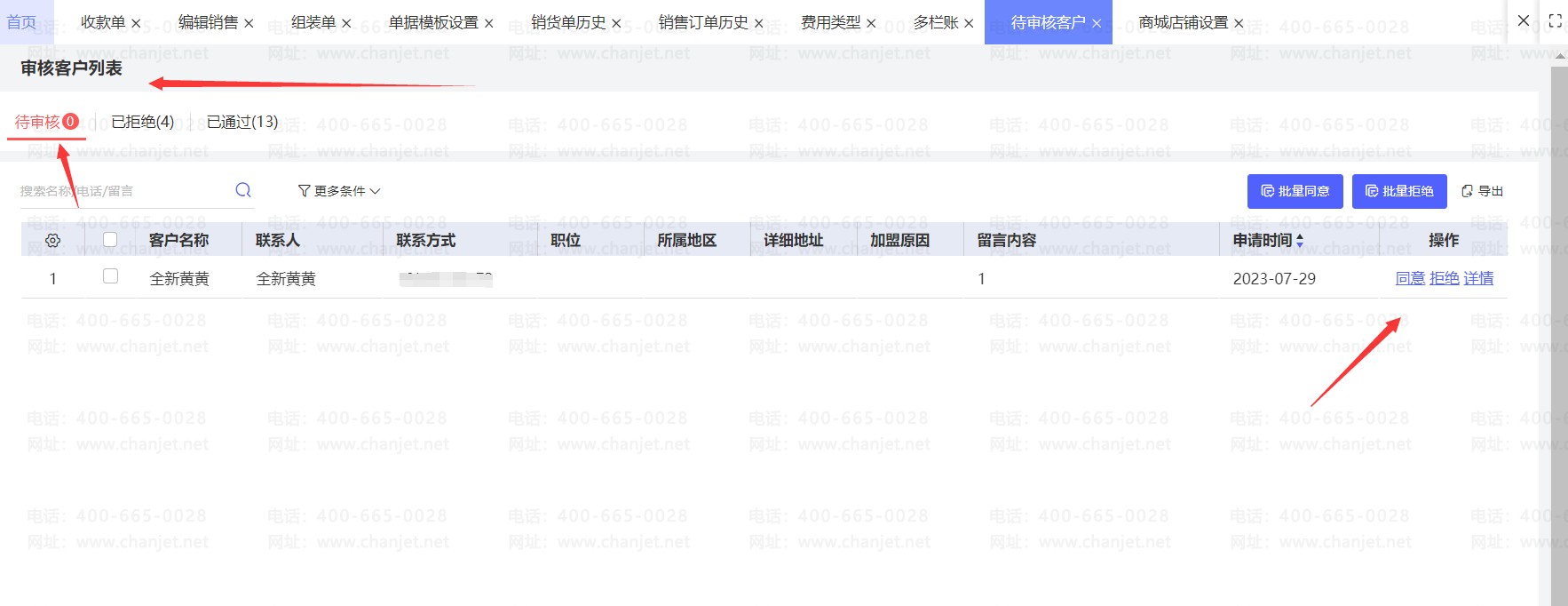Switch to 销货单历史 tab
The height and width of the screenshot is (606, 1568).
568,22
